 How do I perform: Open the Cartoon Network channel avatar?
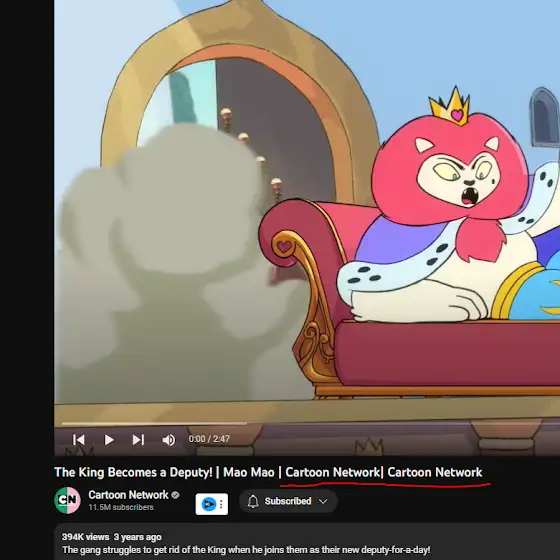(x=67, y=500)
